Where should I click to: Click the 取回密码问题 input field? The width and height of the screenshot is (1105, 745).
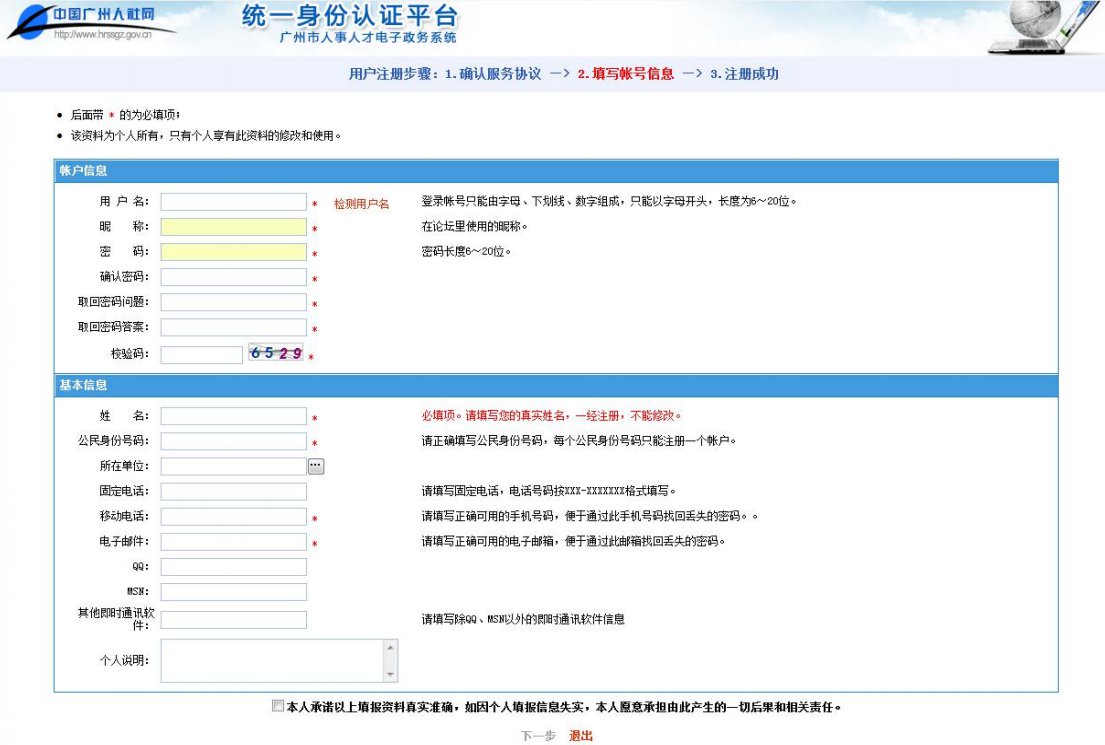click(x=233, y=302)
